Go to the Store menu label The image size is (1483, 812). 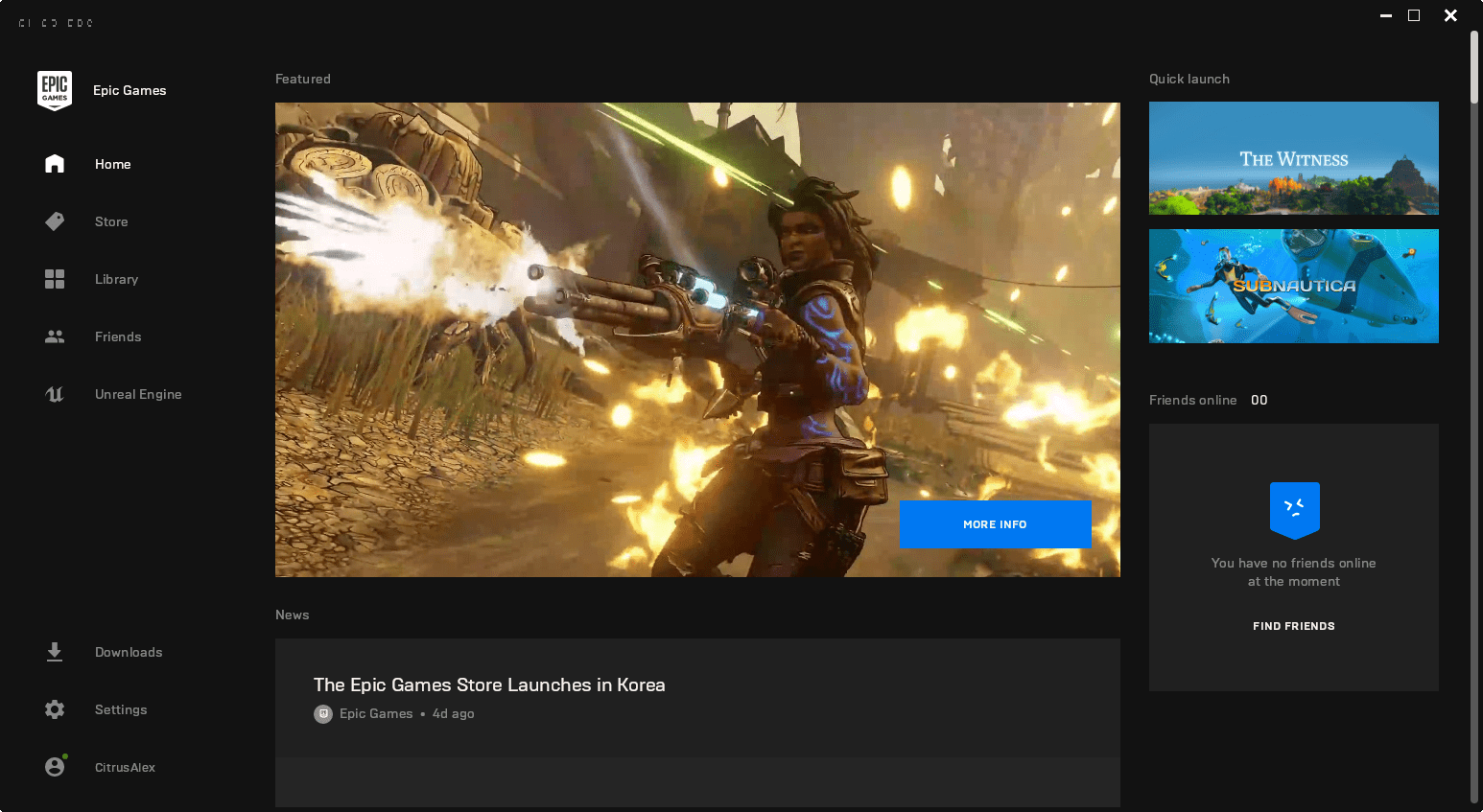click(111, 221)
